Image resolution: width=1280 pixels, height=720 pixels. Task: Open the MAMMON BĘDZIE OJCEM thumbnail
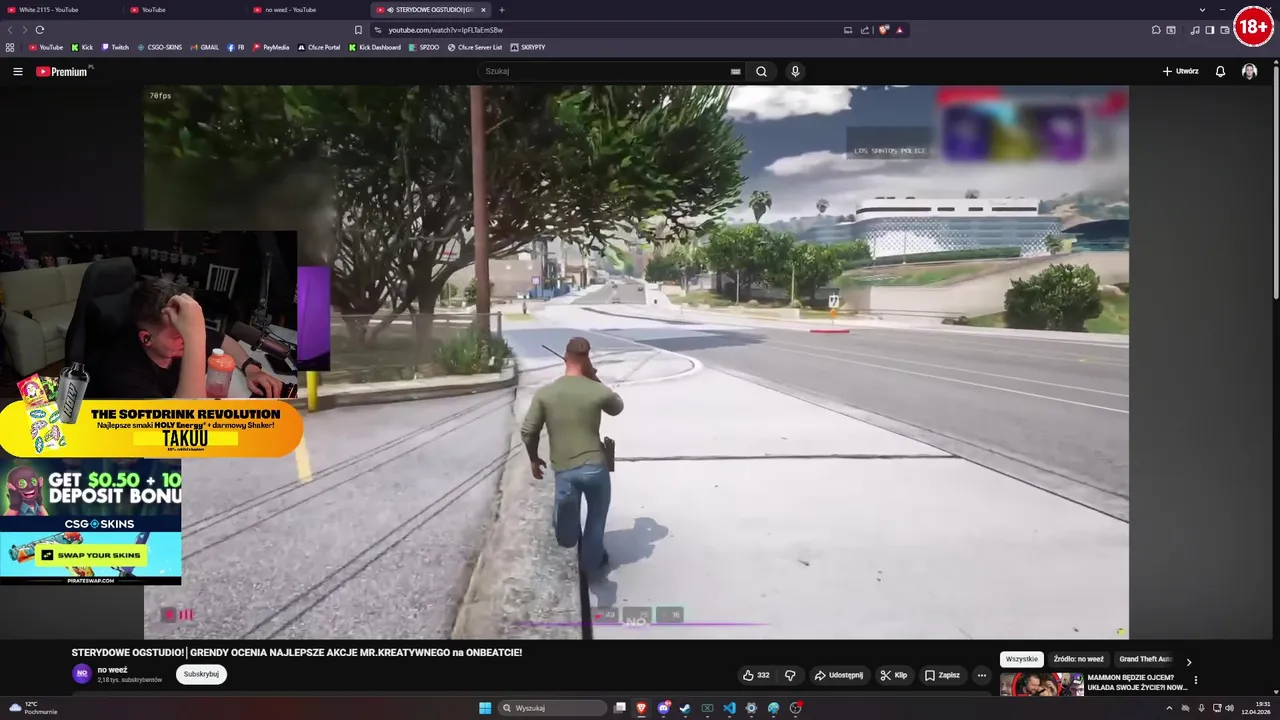[x=1042, y=685]
